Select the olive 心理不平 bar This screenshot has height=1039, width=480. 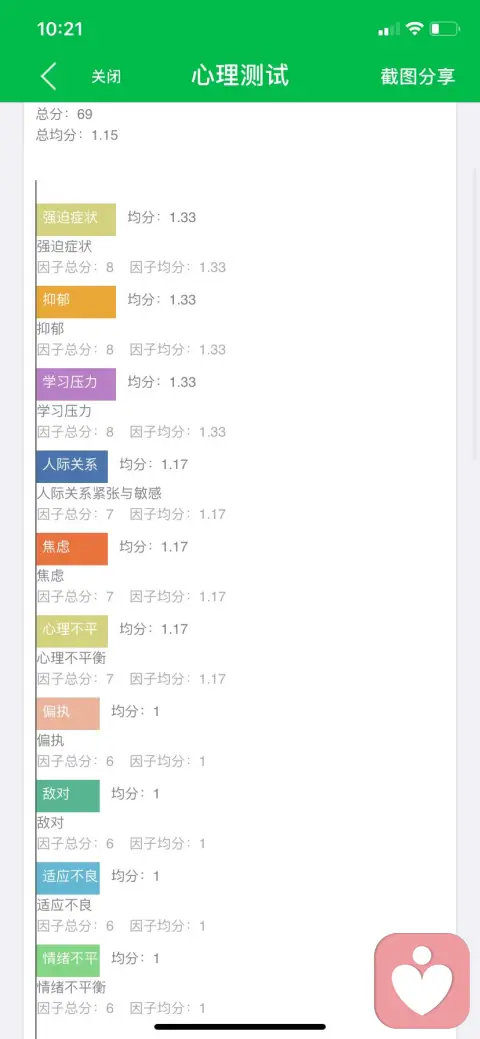(x=72, y=631)
